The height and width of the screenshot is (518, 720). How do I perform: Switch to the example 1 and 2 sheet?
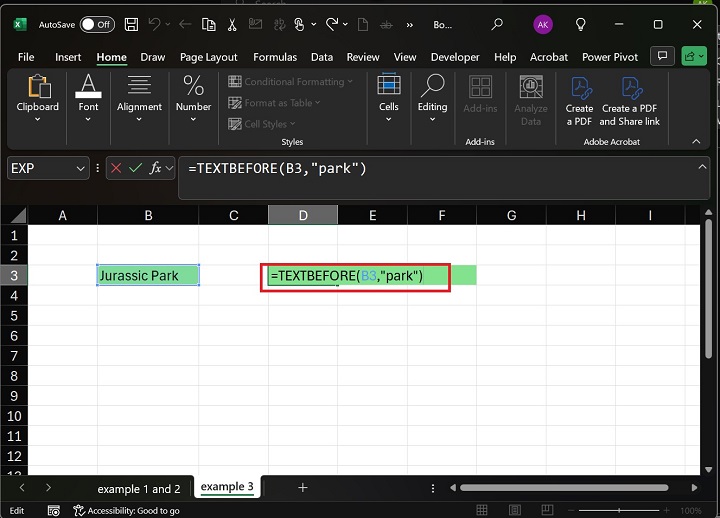point(139,488)
